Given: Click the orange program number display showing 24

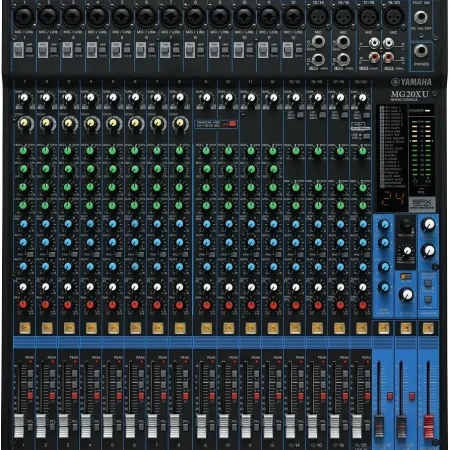Looking at the screenshot, I should pos(393,199).
